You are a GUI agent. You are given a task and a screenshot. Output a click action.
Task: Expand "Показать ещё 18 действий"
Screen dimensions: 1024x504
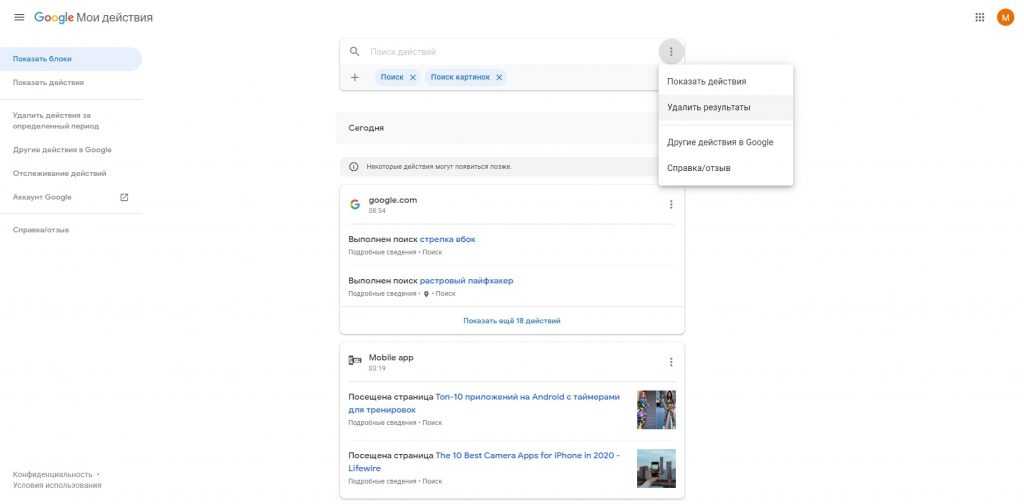[x=512, y=321]
